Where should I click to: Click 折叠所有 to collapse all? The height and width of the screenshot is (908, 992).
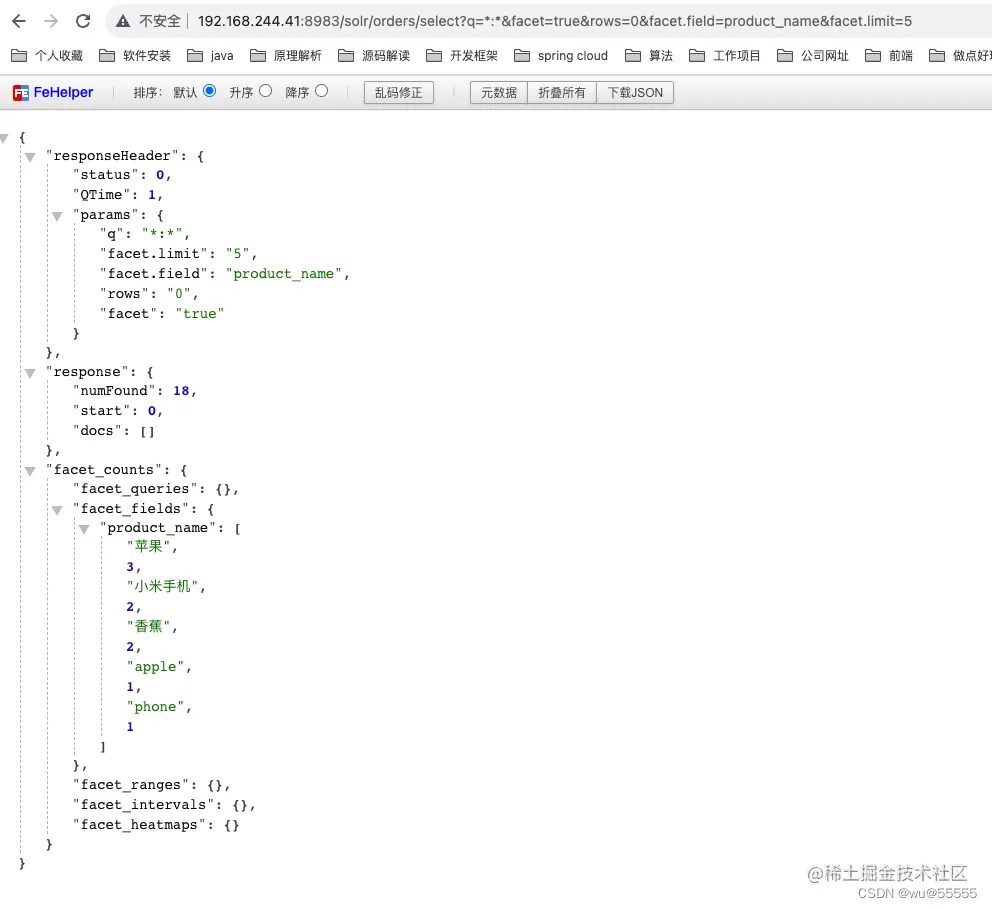562,93
